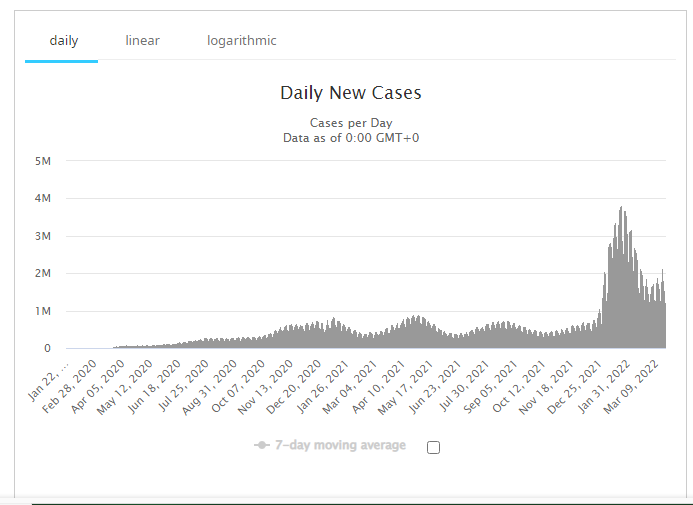Click the Dec 20, 2020 axis label
This screenshot has width=693, height=505.
point(297,380)
